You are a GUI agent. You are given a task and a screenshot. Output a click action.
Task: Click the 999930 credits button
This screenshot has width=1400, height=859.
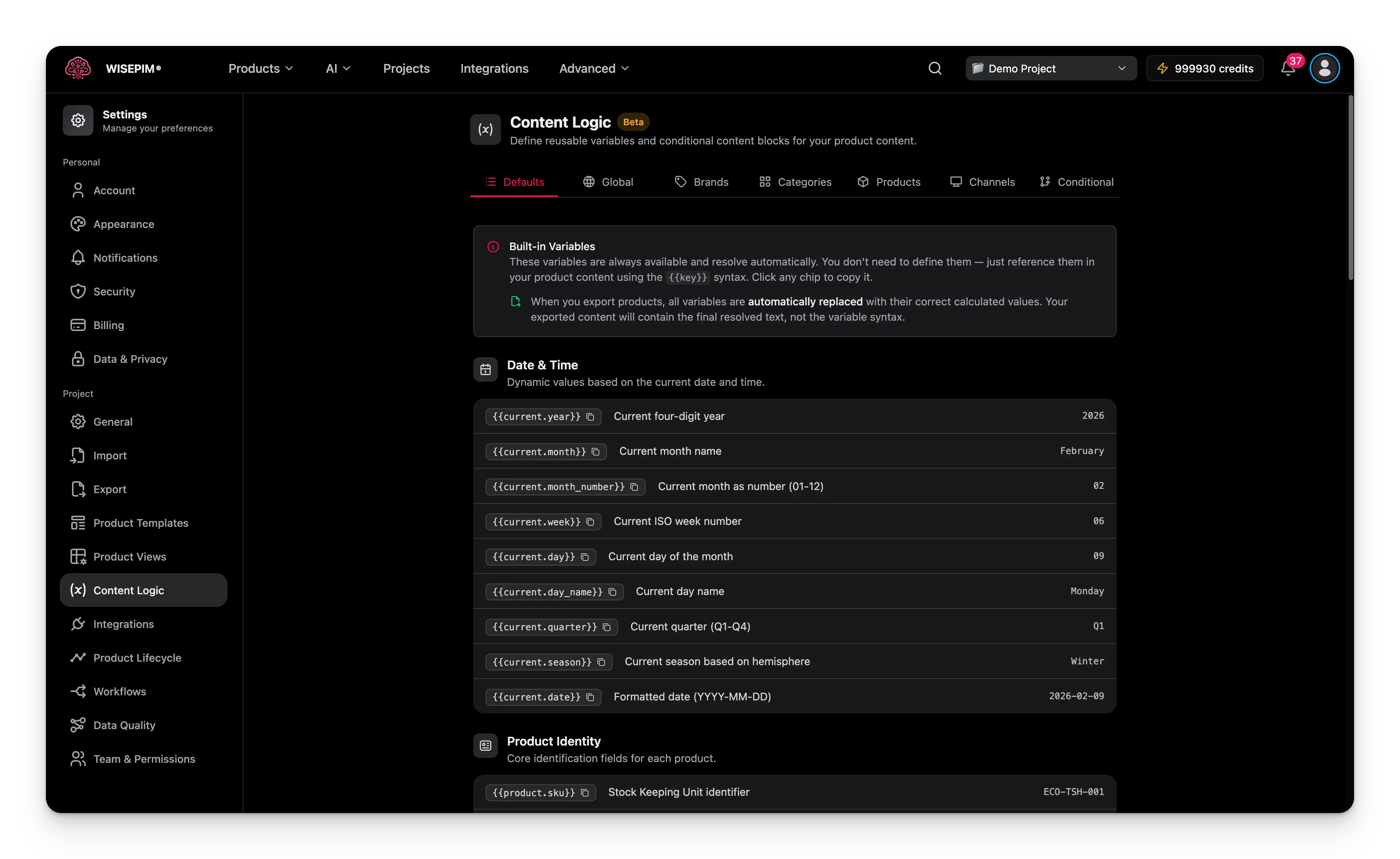coord(1205,68)
